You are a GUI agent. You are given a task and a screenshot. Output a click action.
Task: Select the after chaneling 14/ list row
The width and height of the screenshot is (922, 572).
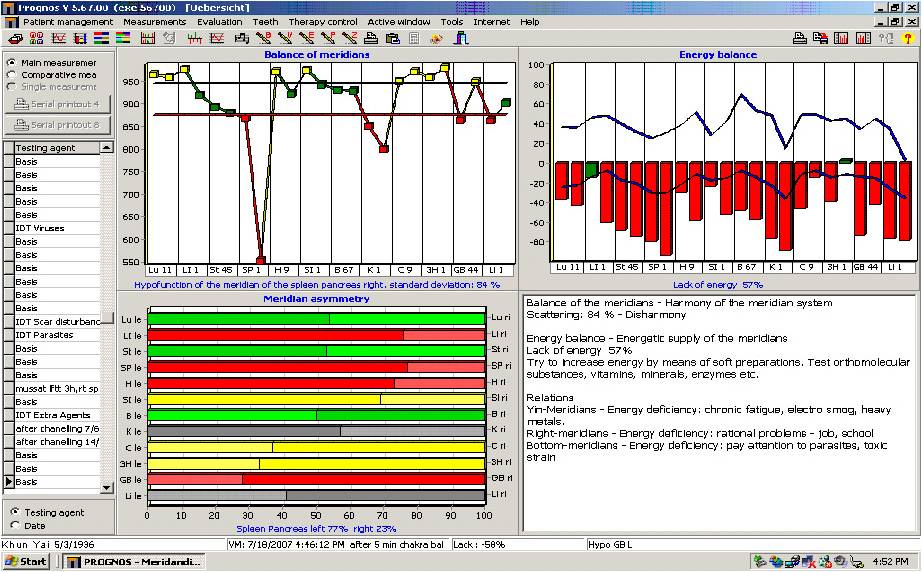[57, 442]
